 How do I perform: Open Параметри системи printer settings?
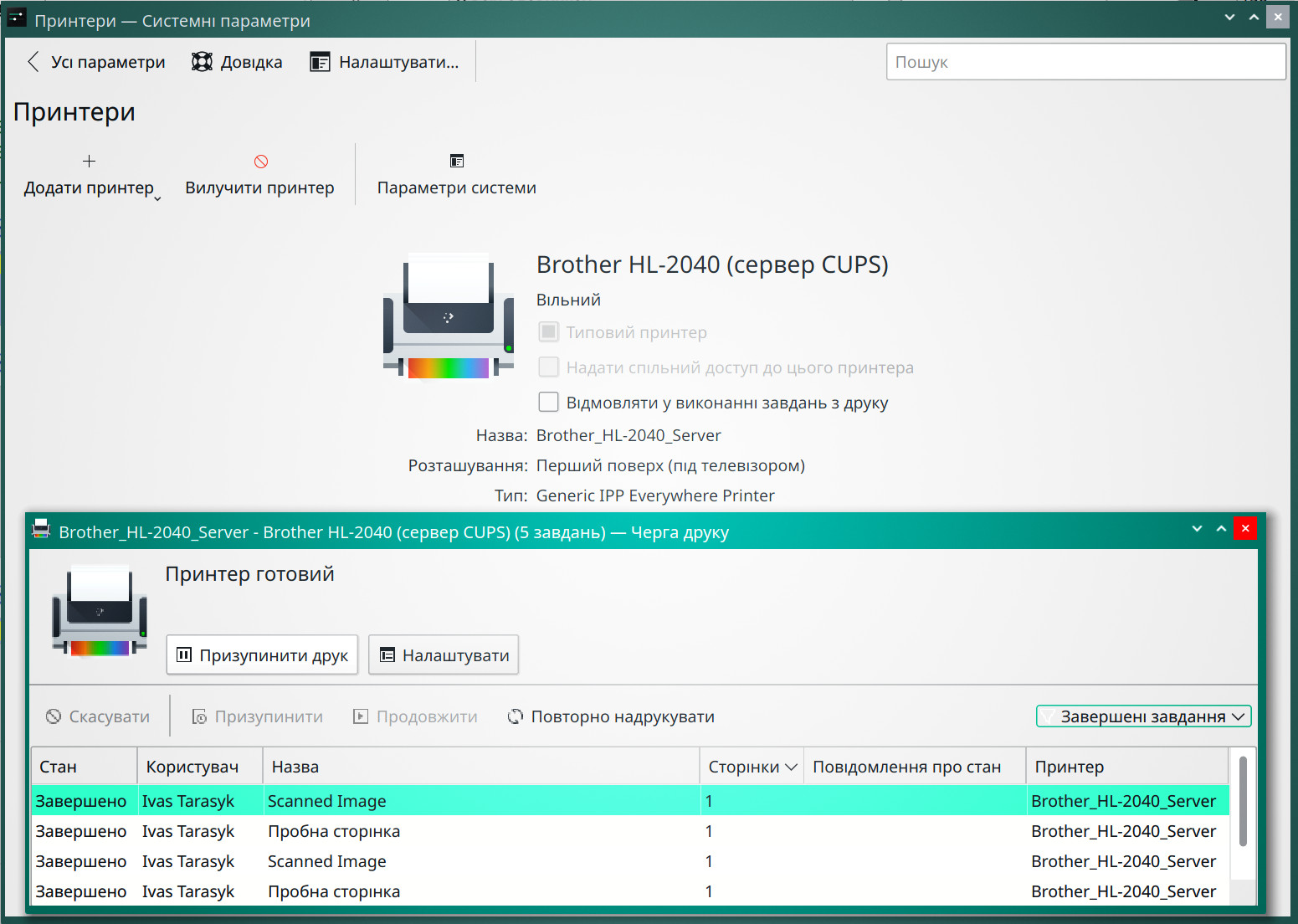[x=456, y=174]
